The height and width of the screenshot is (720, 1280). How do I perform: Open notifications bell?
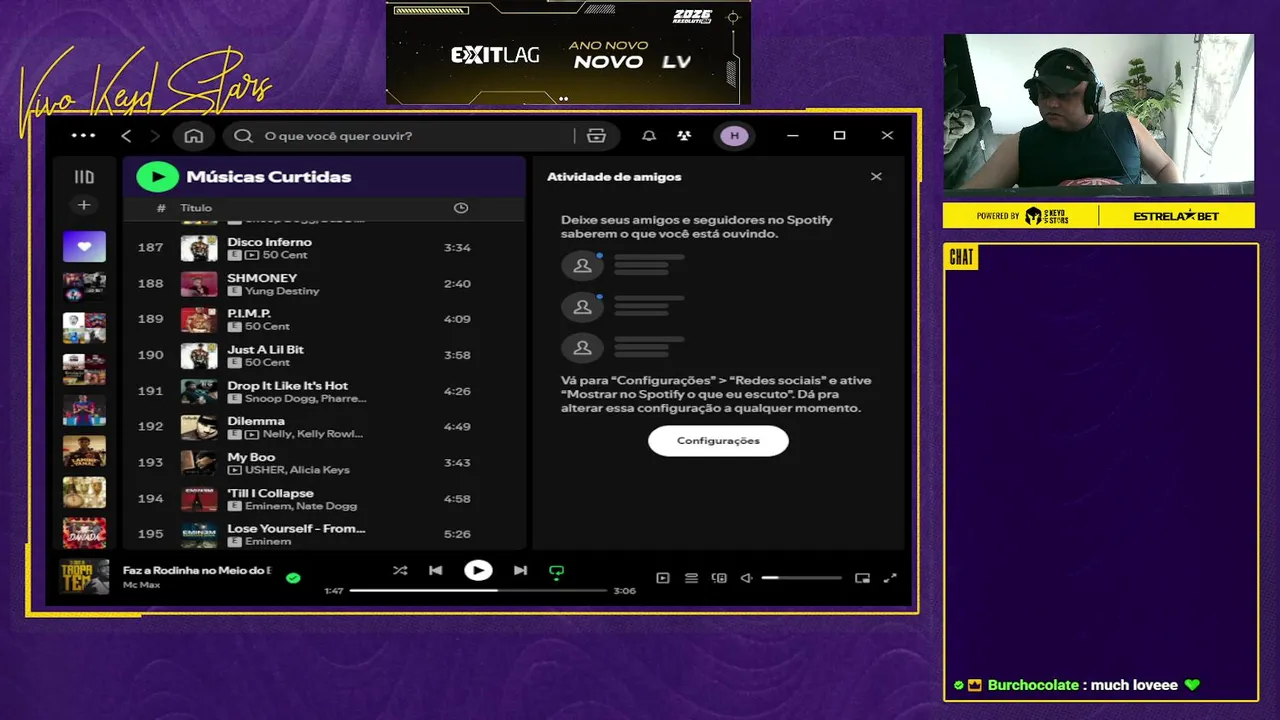[x=649, y=136]
